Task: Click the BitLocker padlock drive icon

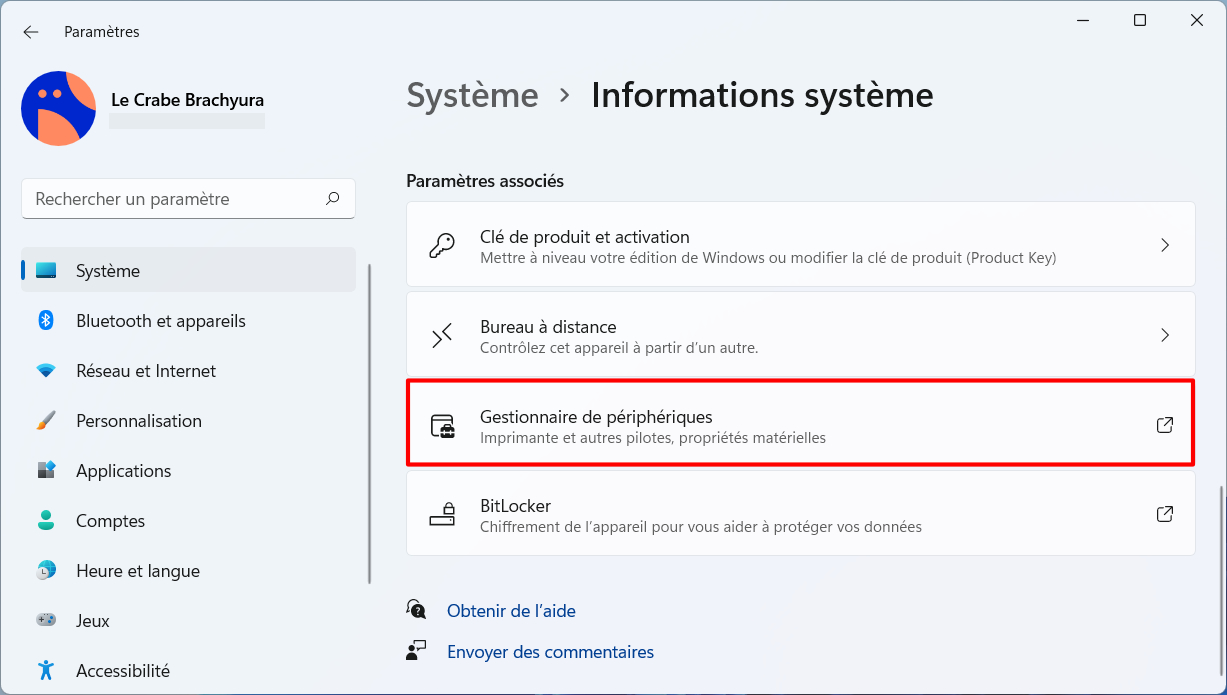Action: tap(442, 514)
